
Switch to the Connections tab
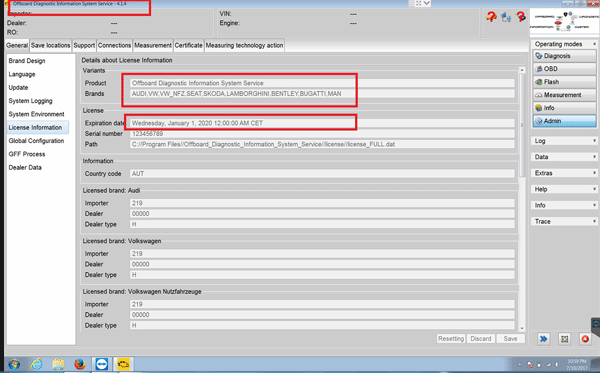click(x=114, y=45)
